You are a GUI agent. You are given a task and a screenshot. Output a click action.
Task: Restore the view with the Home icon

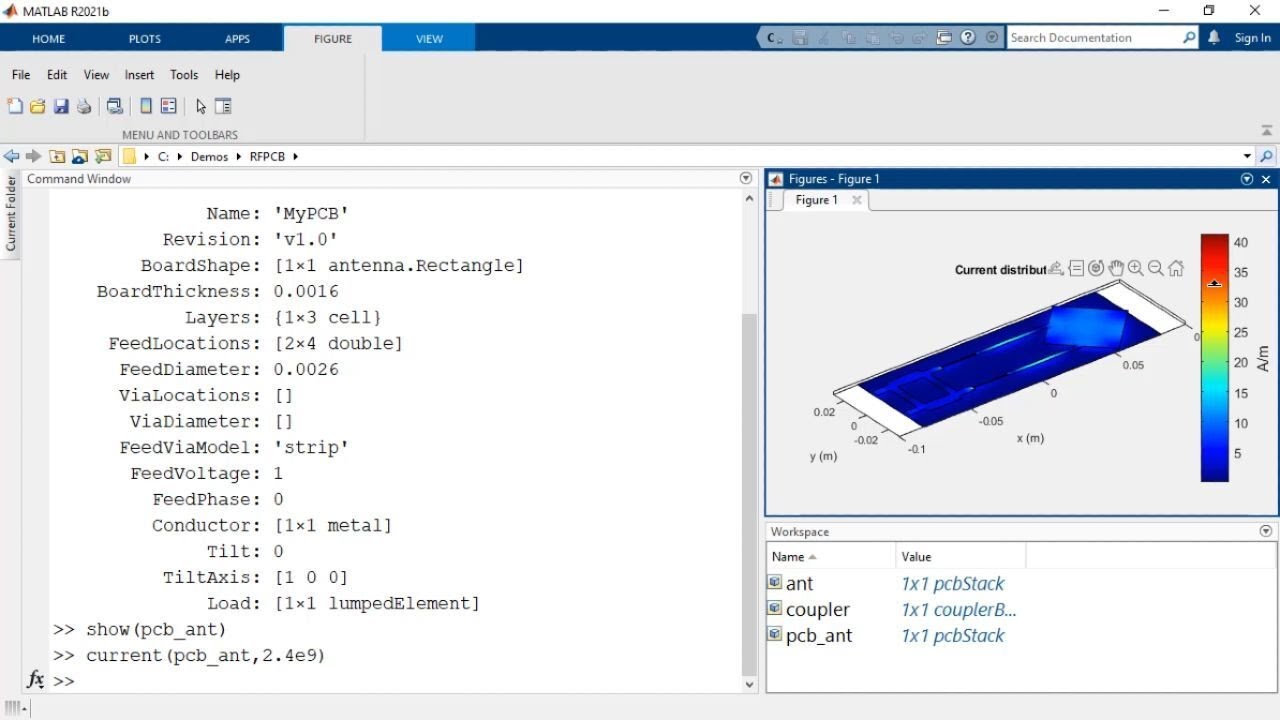[1176, 268]
